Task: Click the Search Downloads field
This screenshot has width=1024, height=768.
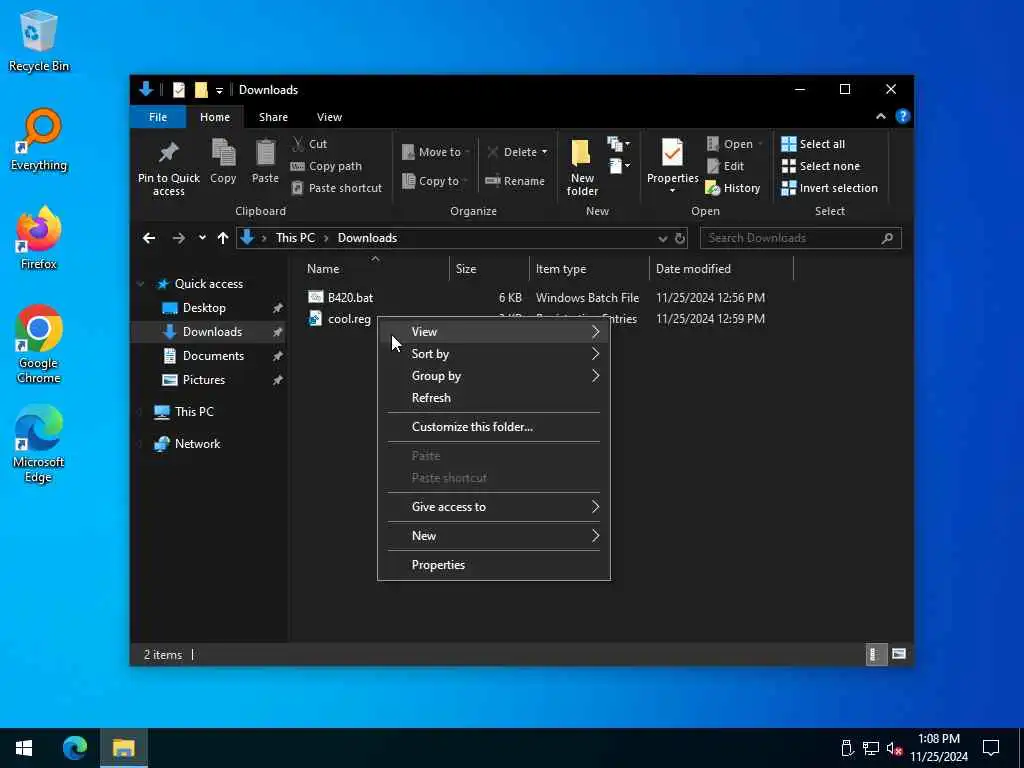Action: coord(801,238)
